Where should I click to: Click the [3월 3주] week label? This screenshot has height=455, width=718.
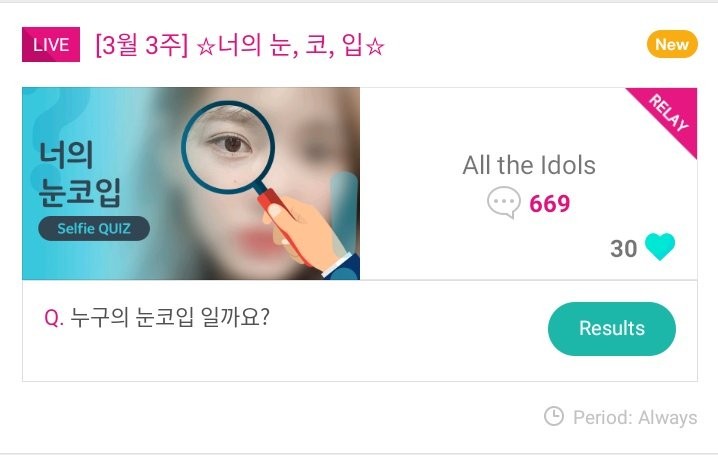pos(139,46)
